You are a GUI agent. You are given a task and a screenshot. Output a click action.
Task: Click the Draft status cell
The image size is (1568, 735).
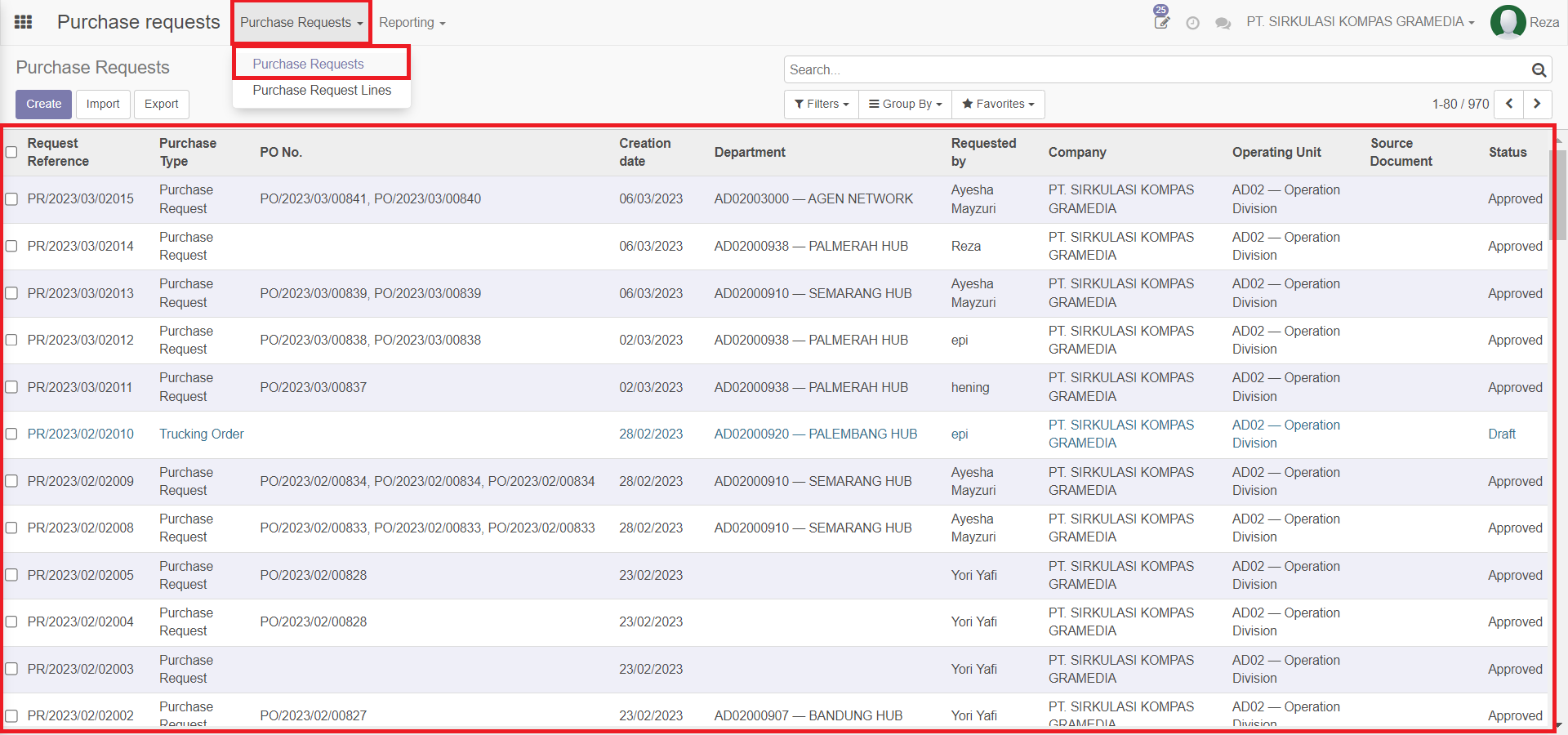click(x=1502, y=434)
